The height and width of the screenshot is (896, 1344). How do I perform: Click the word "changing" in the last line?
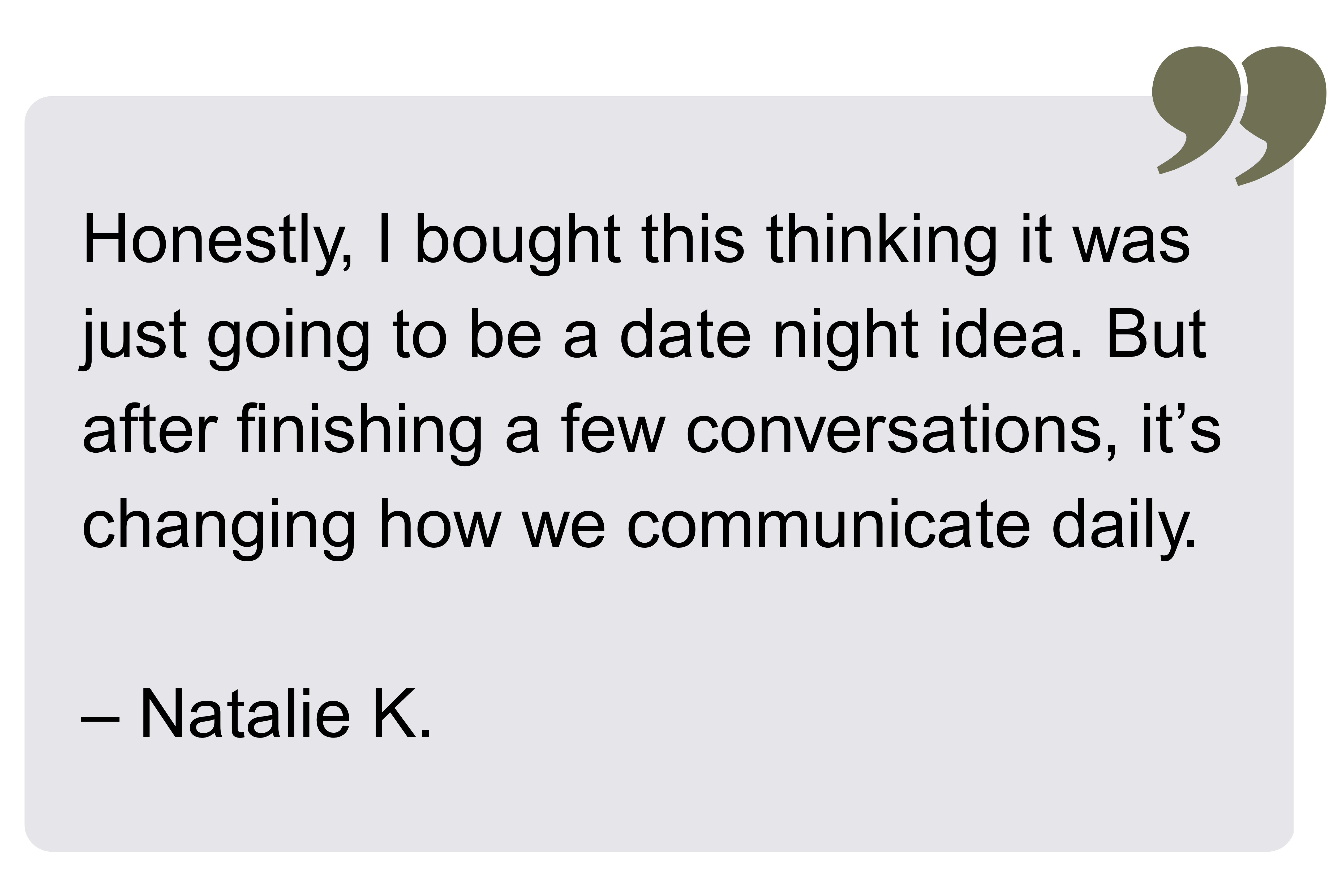219,528
